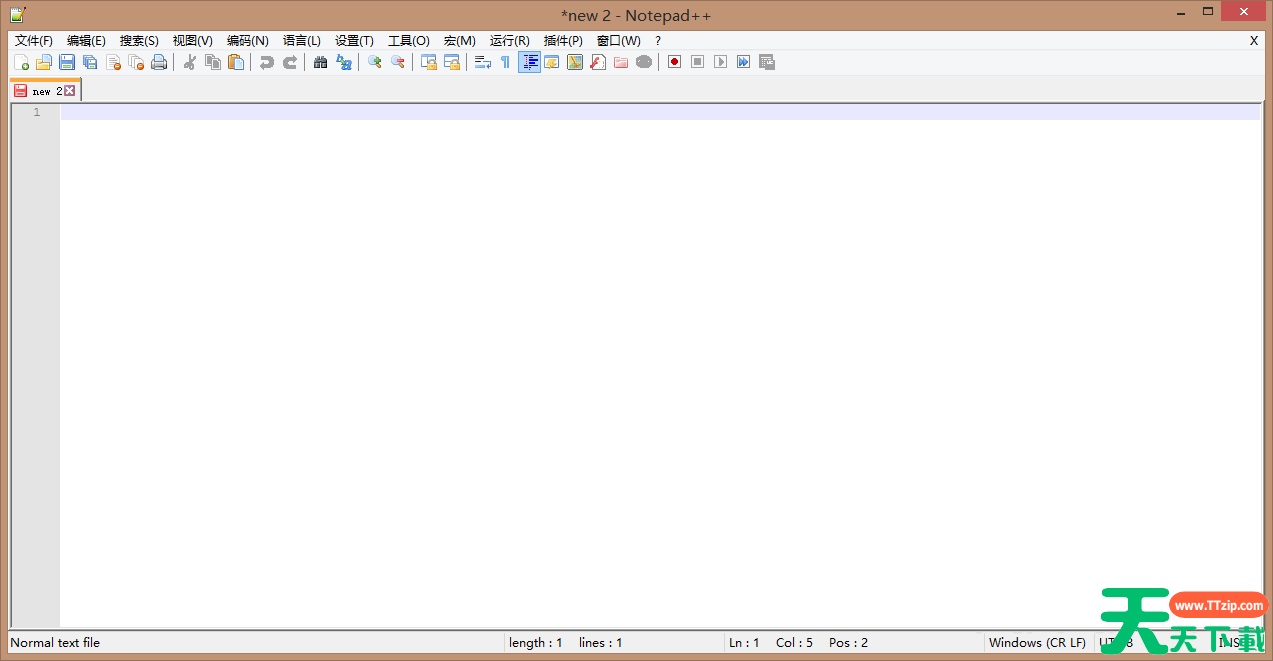
Task: Click UTF-8 in the status bar
Action: click(1113, 642)
